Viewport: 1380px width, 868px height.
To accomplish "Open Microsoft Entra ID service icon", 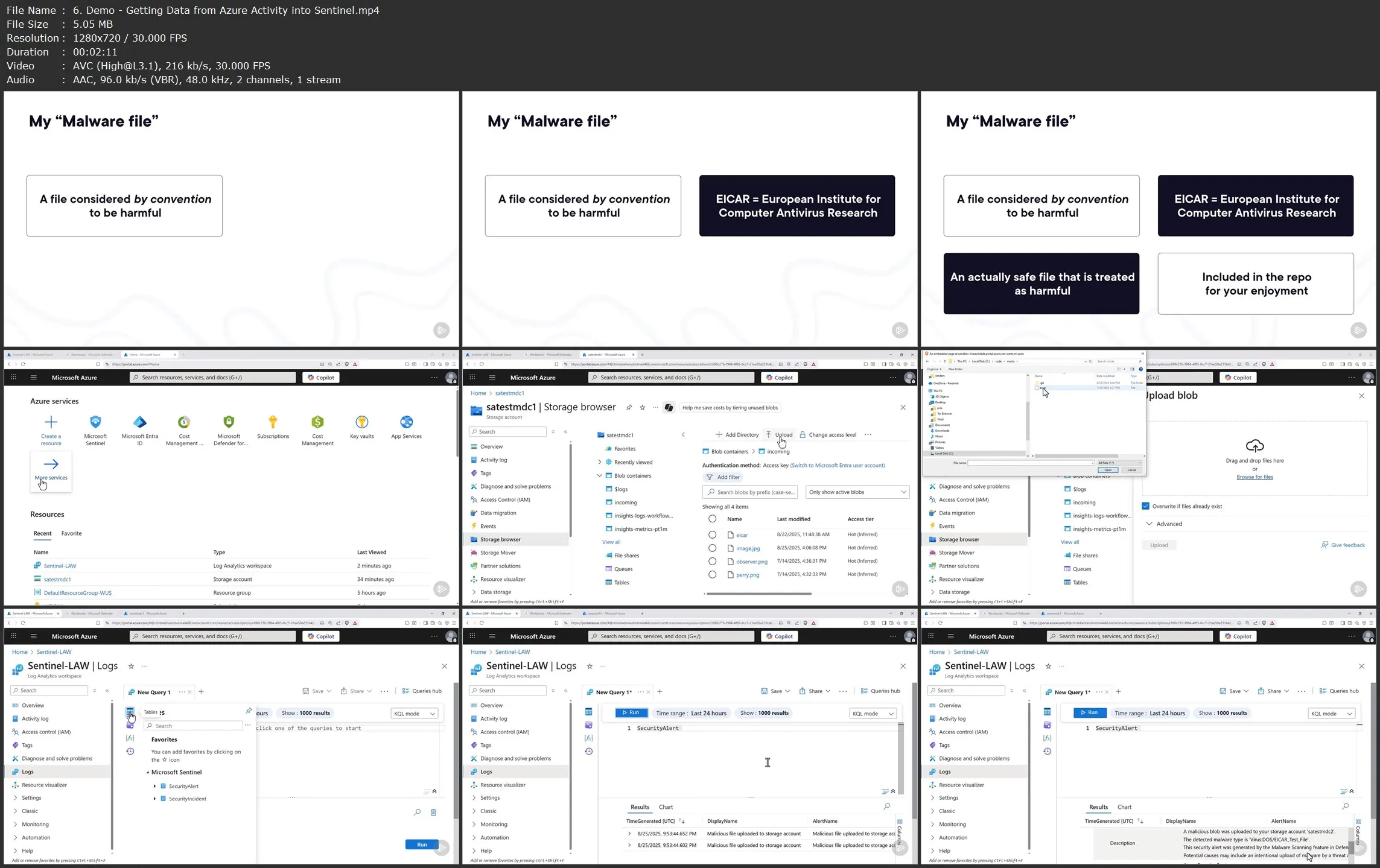I will pyautogui.click(x=139, y=422).
